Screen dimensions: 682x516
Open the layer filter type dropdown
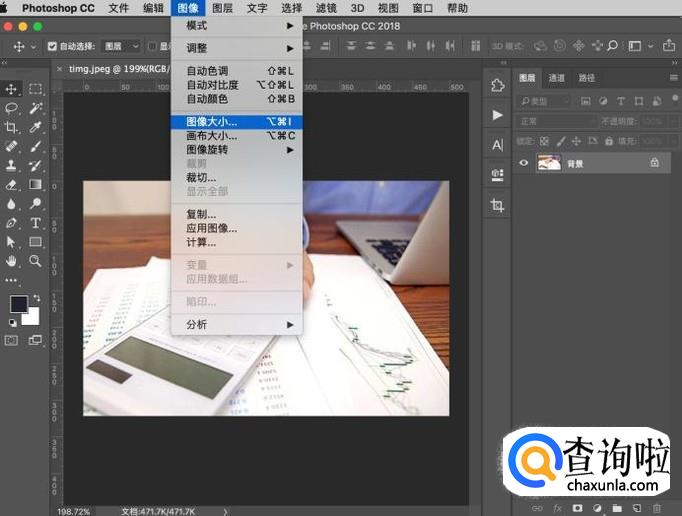(x=544, y=101)
